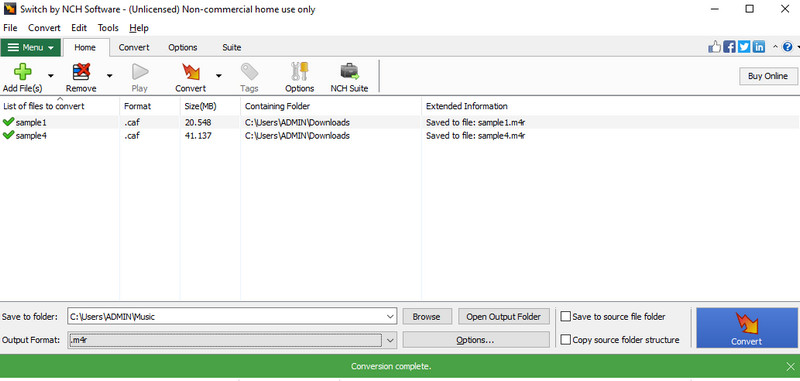Click the Open Output Folder button
This screenshot has height=381, width=800.
[504, 316]
